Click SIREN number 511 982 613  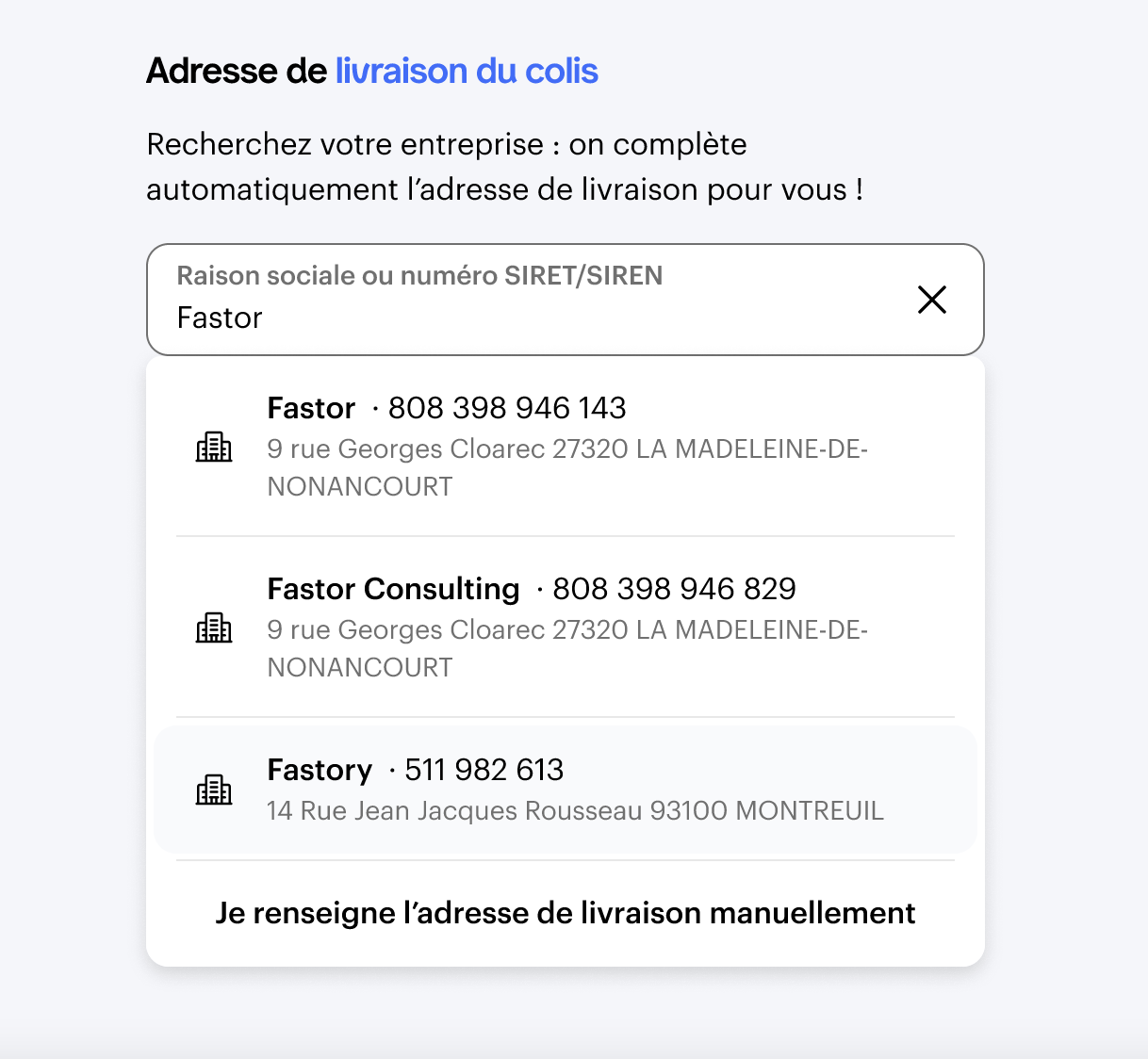pyautogui.click(x=484, y=770)
